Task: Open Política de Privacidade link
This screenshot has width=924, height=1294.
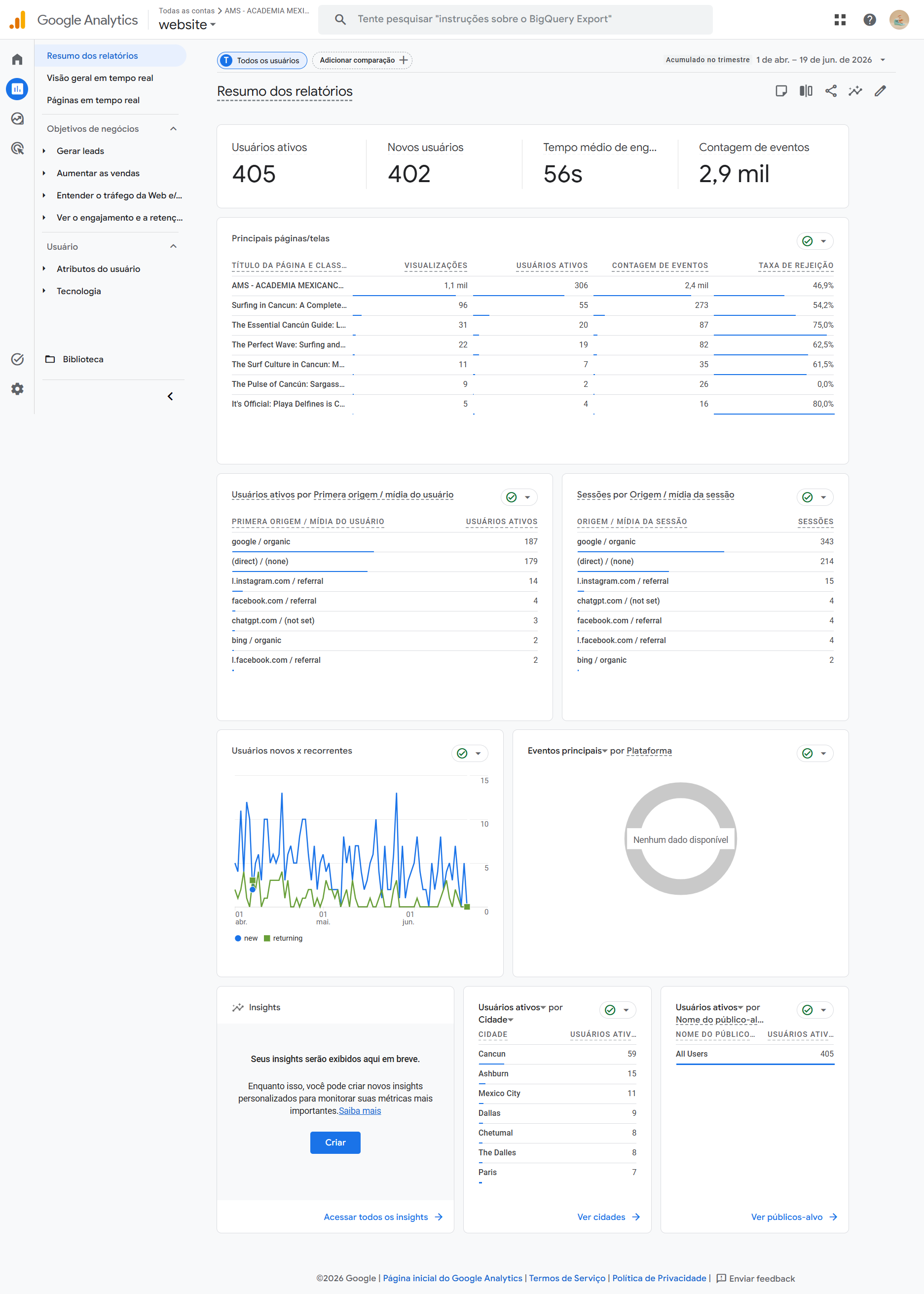Action: [x=659, y=1279]
